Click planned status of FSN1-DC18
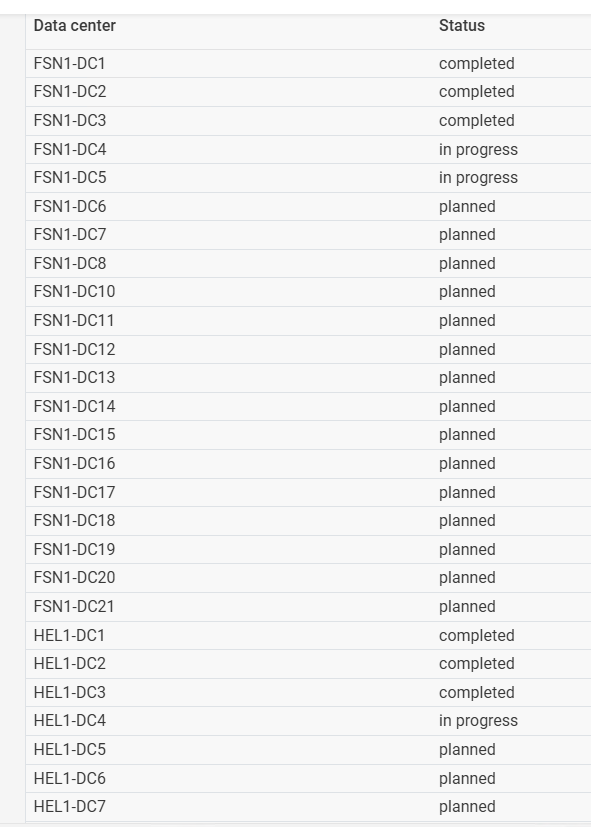This screenshot has height=827, width=591. [x=467, y=521]
